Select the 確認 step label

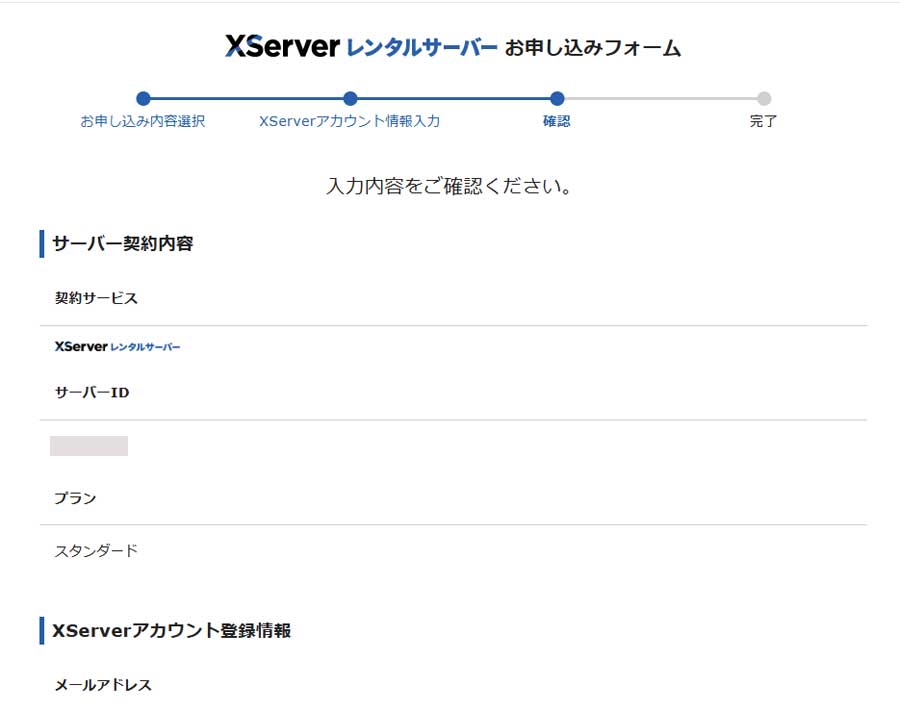click(x=557, y=121)
